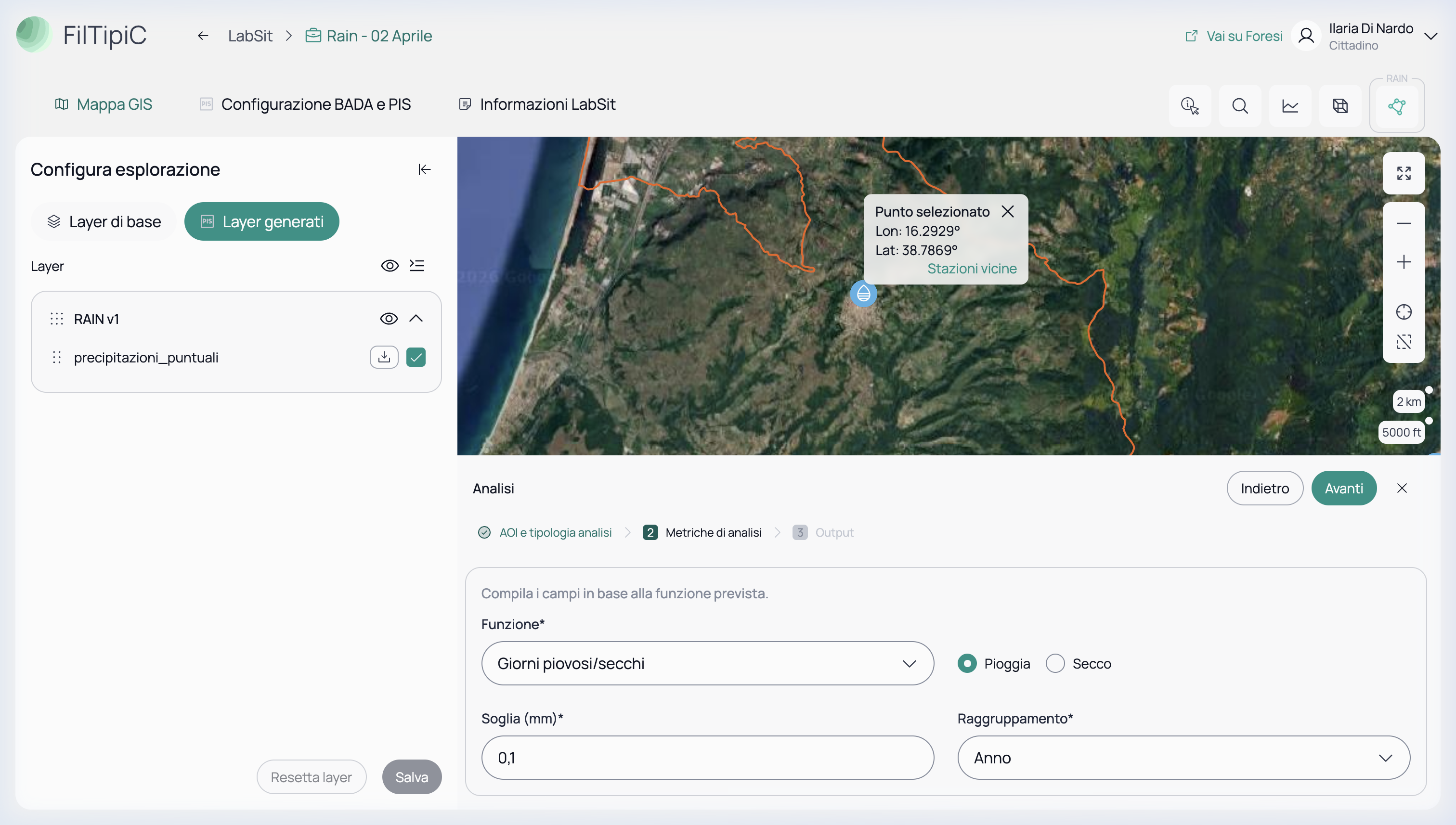The image size is (1456, 825).
Task: Clear the selection with the dashed-box icon
Action: [x=1404, y=342]
